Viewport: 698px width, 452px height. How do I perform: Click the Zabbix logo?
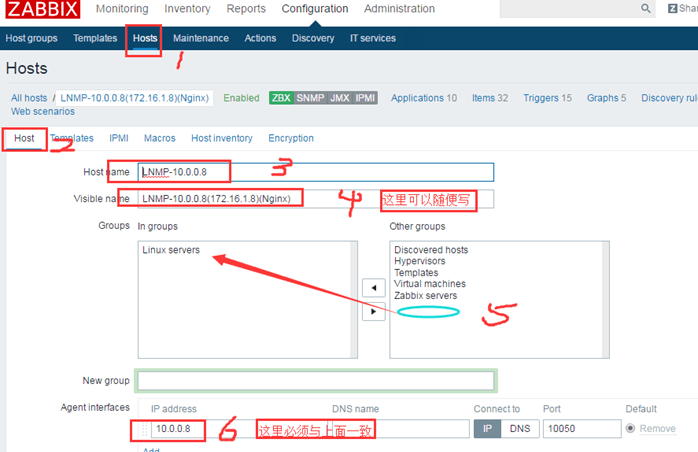pyautogui.click(x=43, y=9)
